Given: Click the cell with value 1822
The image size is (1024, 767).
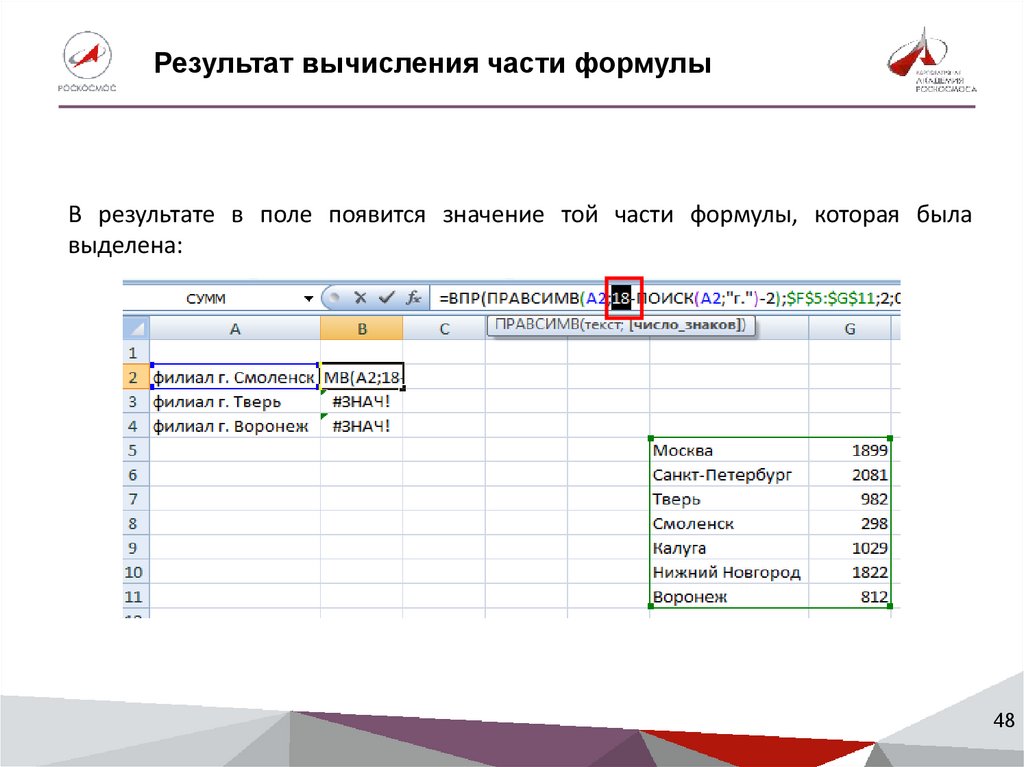Looking at the screenshot, I should tap(849, 573).
